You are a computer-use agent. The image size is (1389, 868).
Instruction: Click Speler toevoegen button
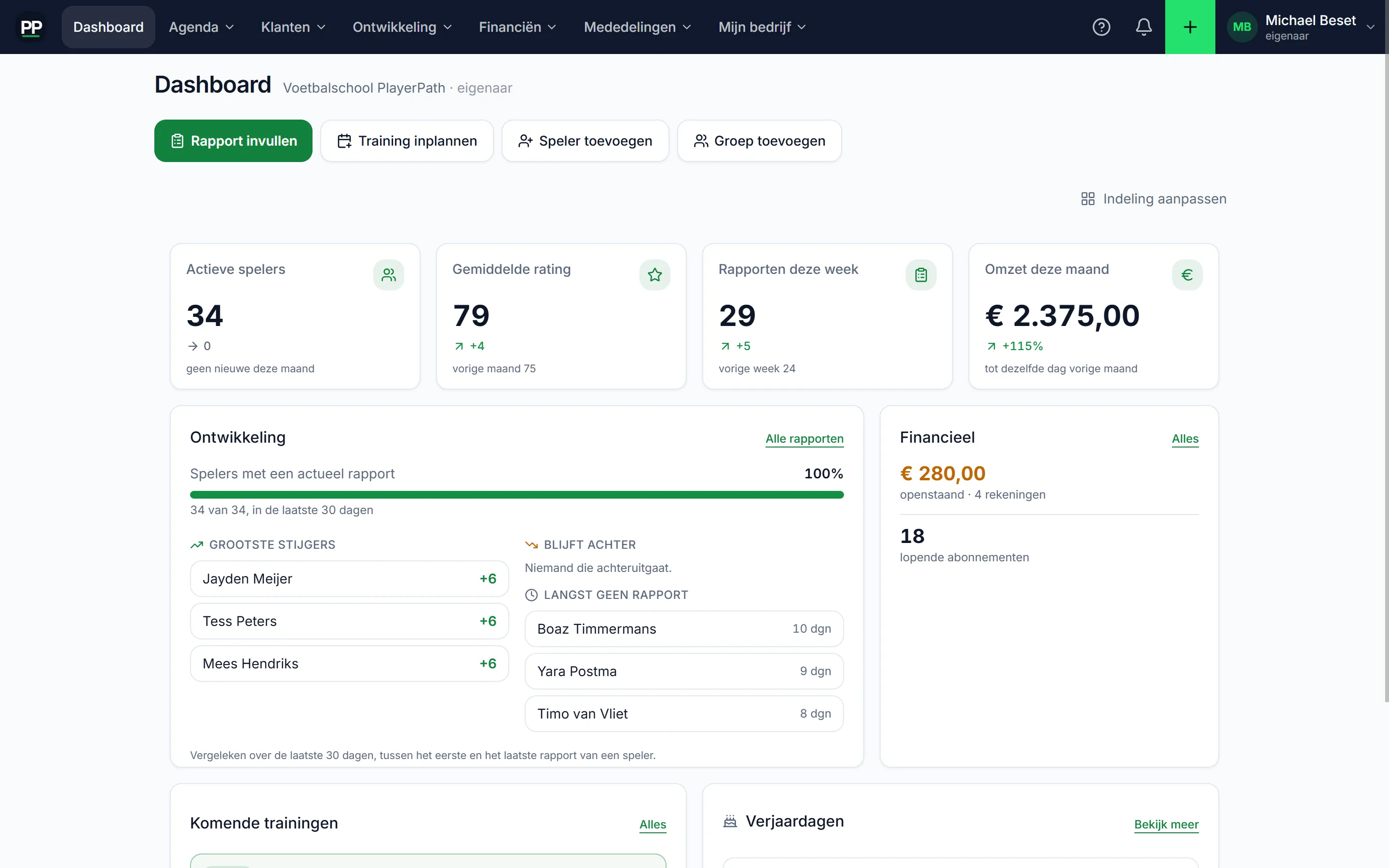585,141
